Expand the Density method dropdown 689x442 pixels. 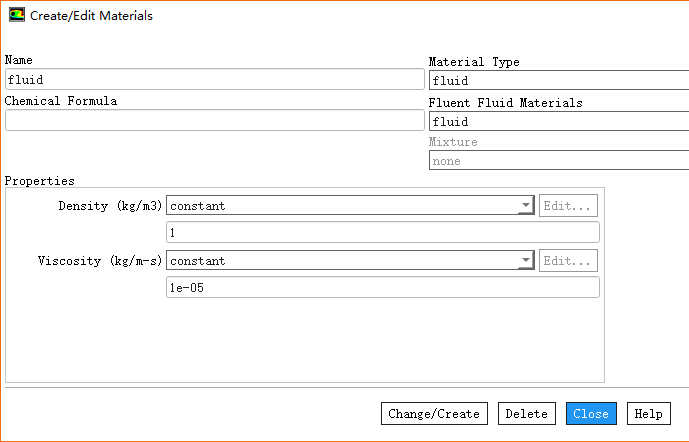(x=525, y=206)
